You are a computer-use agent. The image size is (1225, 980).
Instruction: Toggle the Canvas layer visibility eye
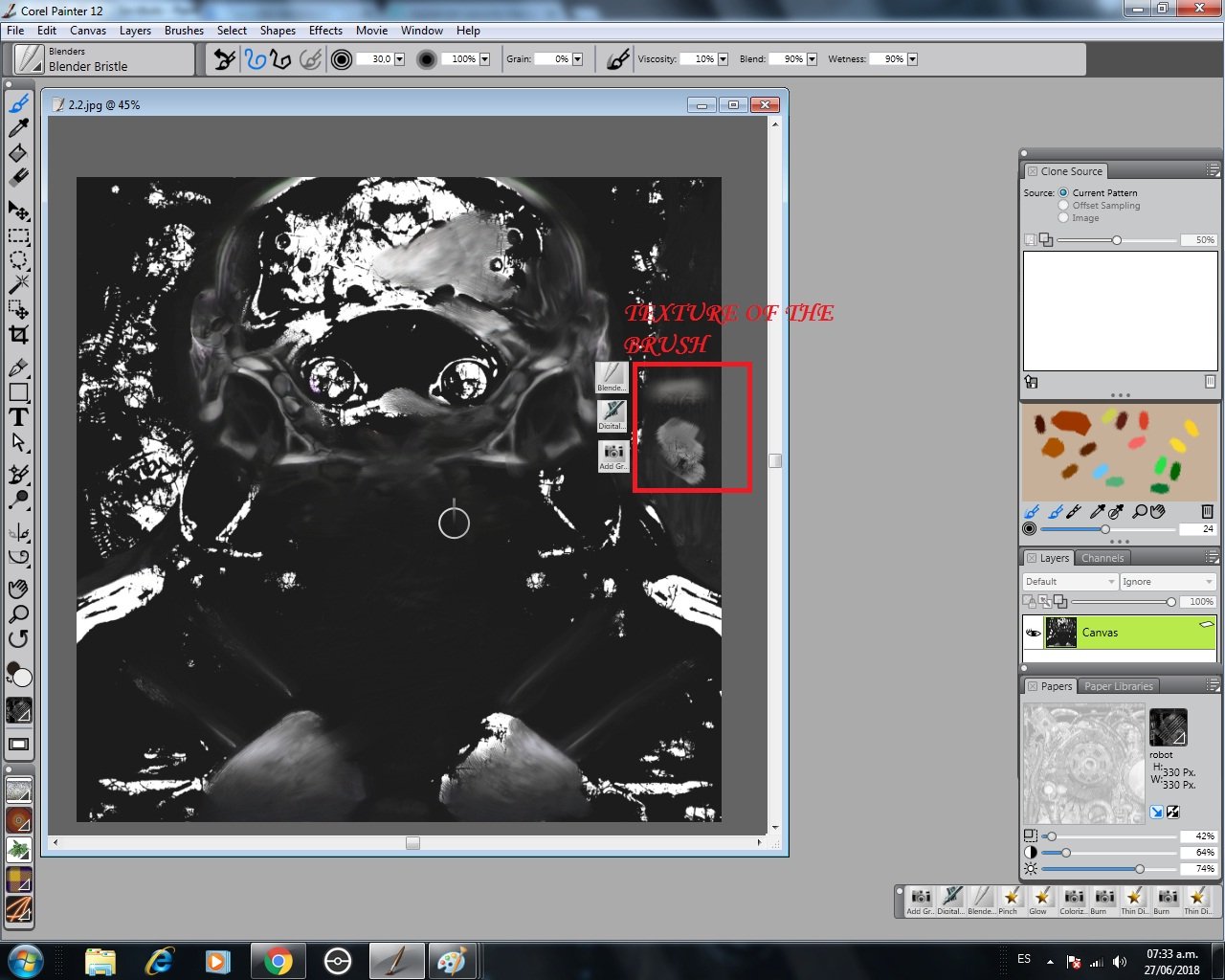point(1034,633)
